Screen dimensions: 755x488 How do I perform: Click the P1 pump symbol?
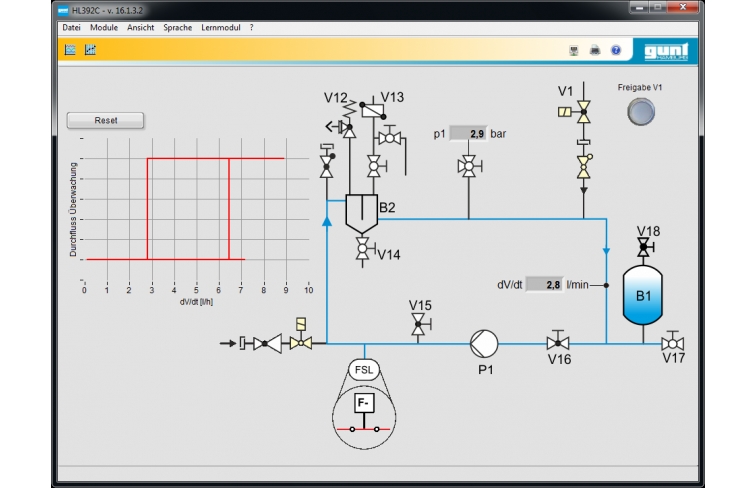pyautogui.click(x=484, y=344)
